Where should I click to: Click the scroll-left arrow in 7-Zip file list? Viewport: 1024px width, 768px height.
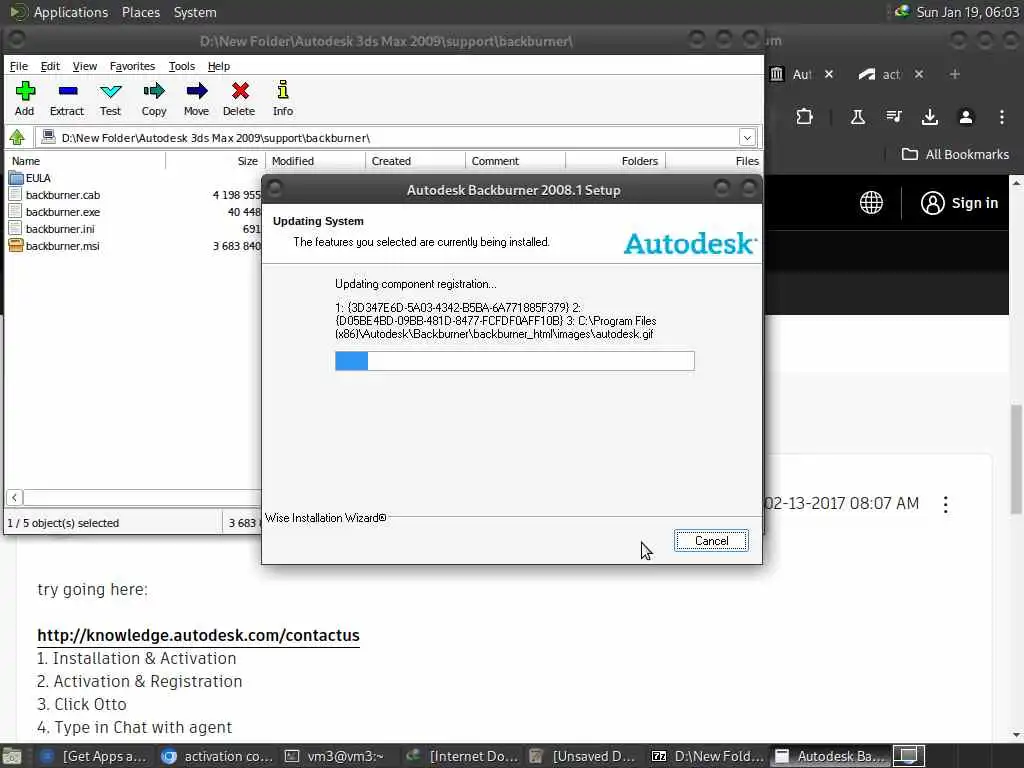click(14, 497)
